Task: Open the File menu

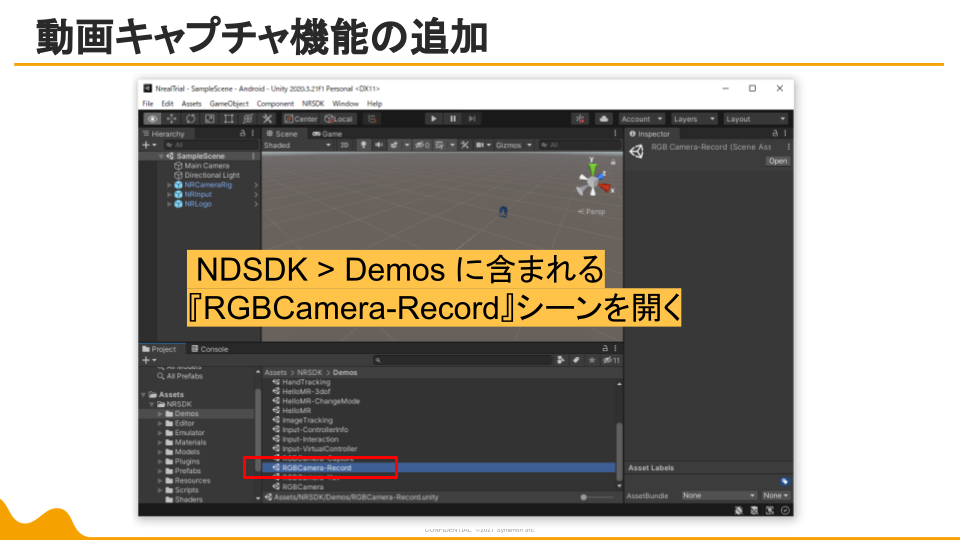Action: coord(148,103)
